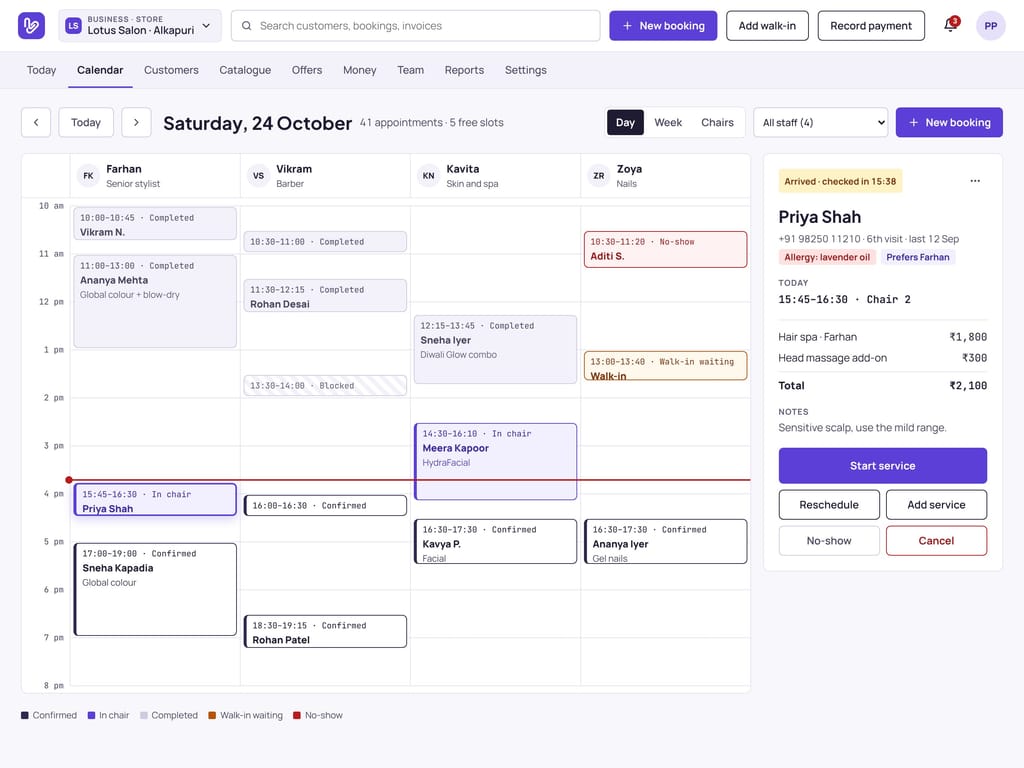Click the Reschedule button

[829, 505]
